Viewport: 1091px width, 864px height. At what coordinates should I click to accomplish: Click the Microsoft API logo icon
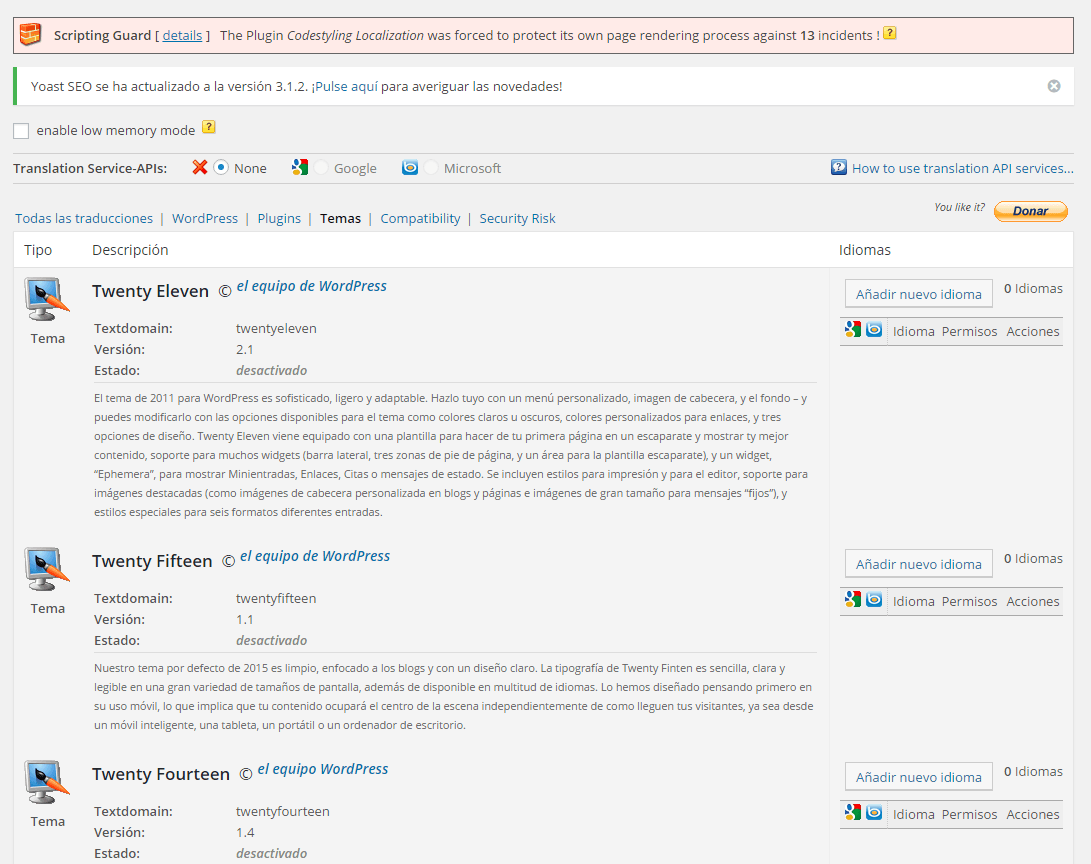coord(410,167)
